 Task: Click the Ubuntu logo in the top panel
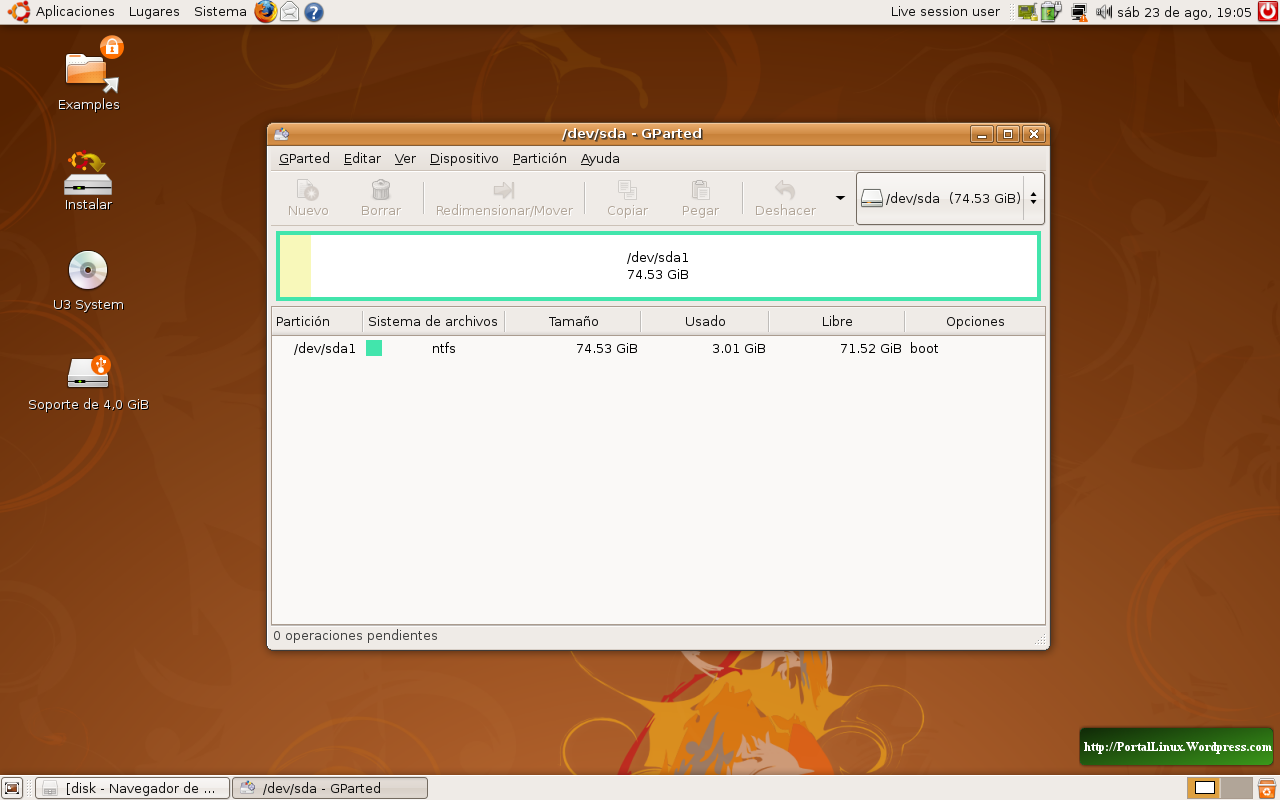point(19,12)
